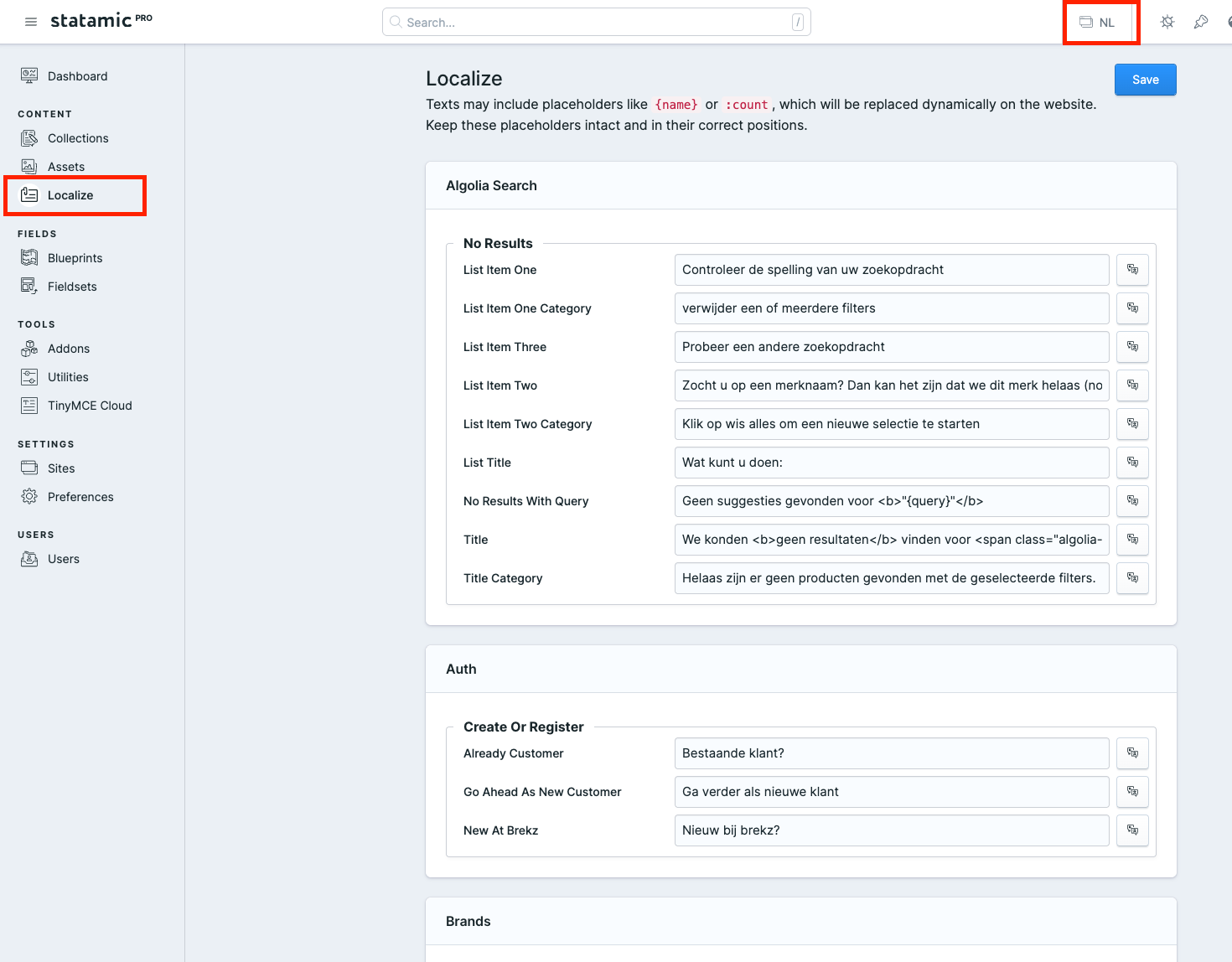This screenshot has width=1232, height=962.
Task: Edit the New At Brekz field
Action: point(892,830)
